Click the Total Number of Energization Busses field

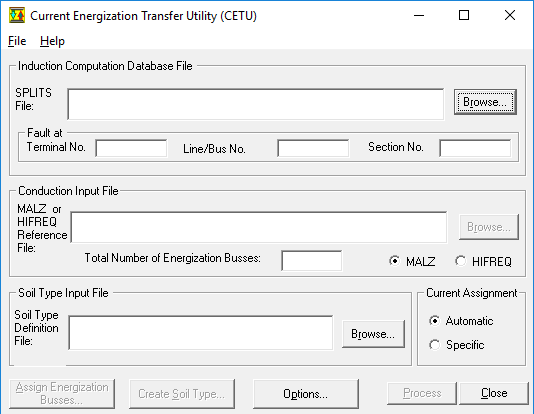point(312,261)
